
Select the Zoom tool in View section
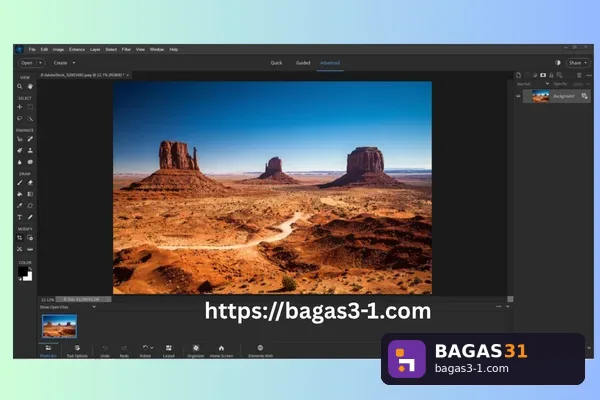pos(20,87)
